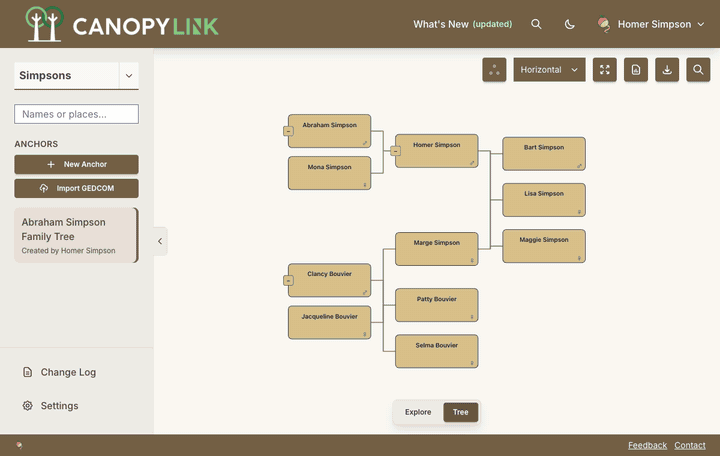Select the Bart Simpson node
This screenshot has width=720, height=456.
tap(544, 154)
